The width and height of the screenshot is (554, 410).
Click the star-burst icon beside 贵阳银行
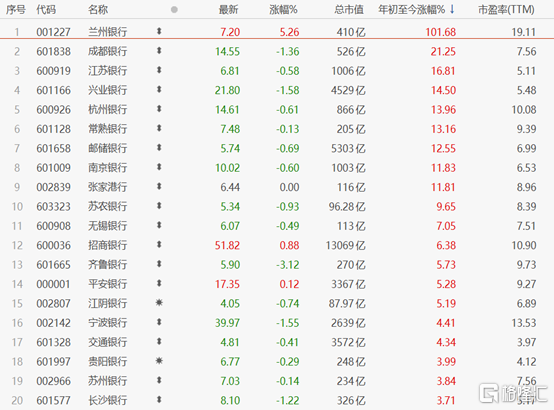[159, 361]
